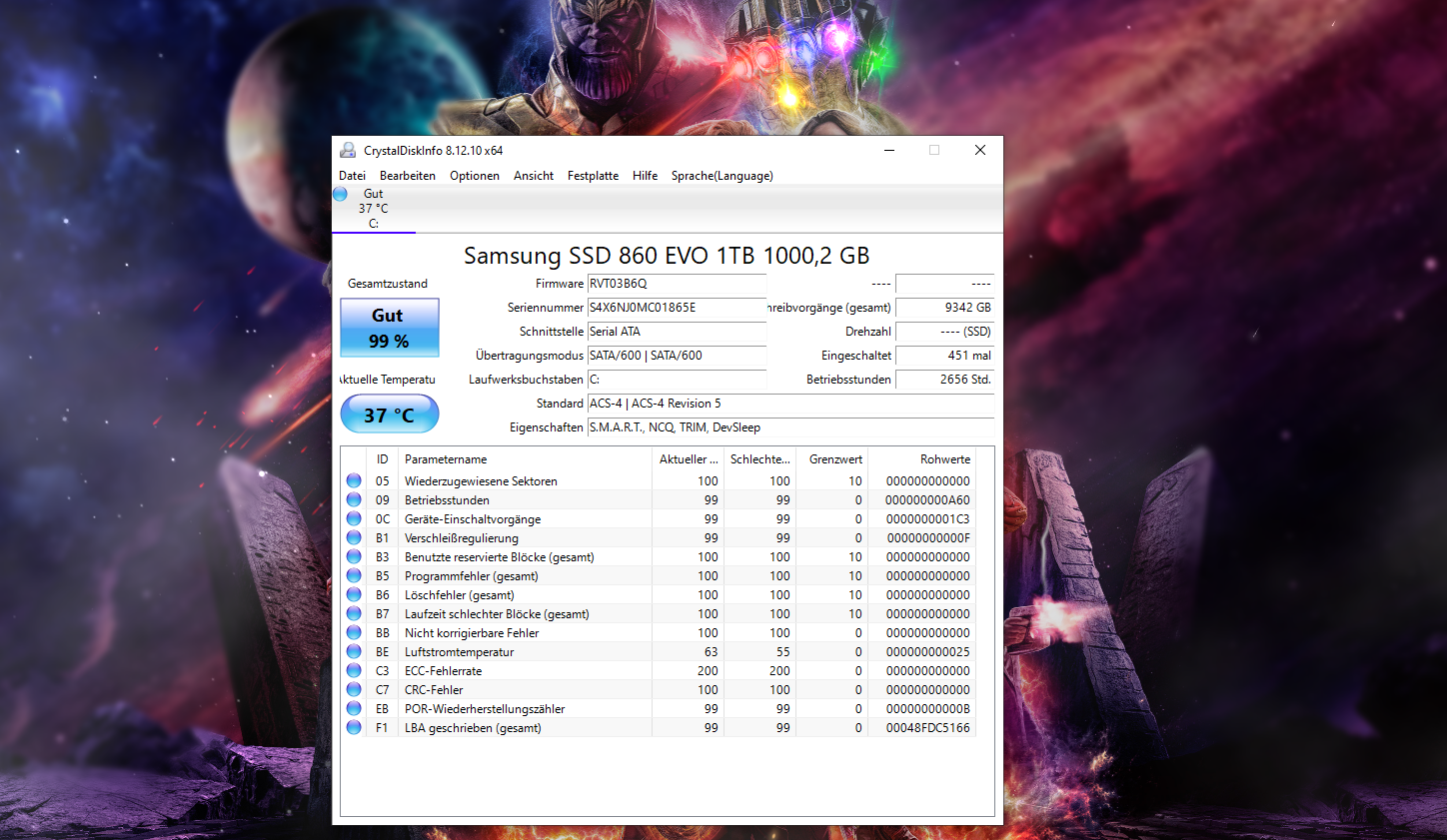Screen dimensions: 1447x840
Task: Close the CrystalDiskInfo window
Action: point(980,150)
